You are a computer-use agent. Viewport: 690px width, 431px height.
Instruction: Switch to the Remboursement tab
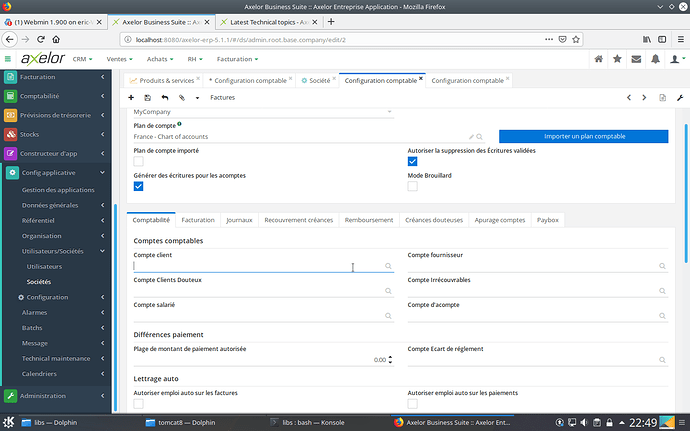tap(369, 220)
